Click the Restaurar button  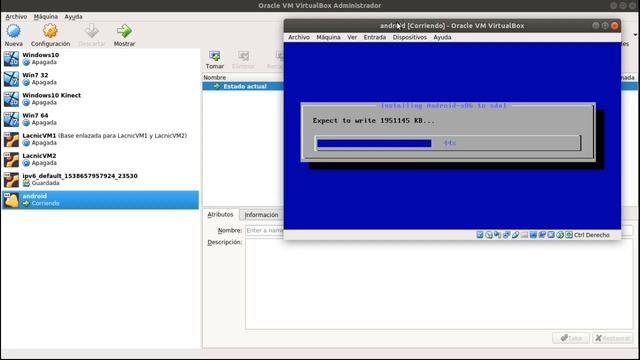612,338
